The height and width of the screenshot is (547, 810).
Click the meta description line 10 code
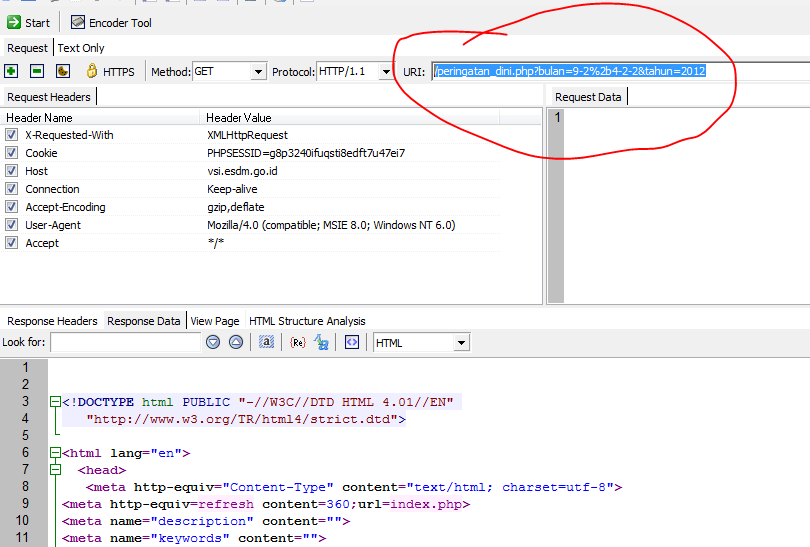(206, 521)
